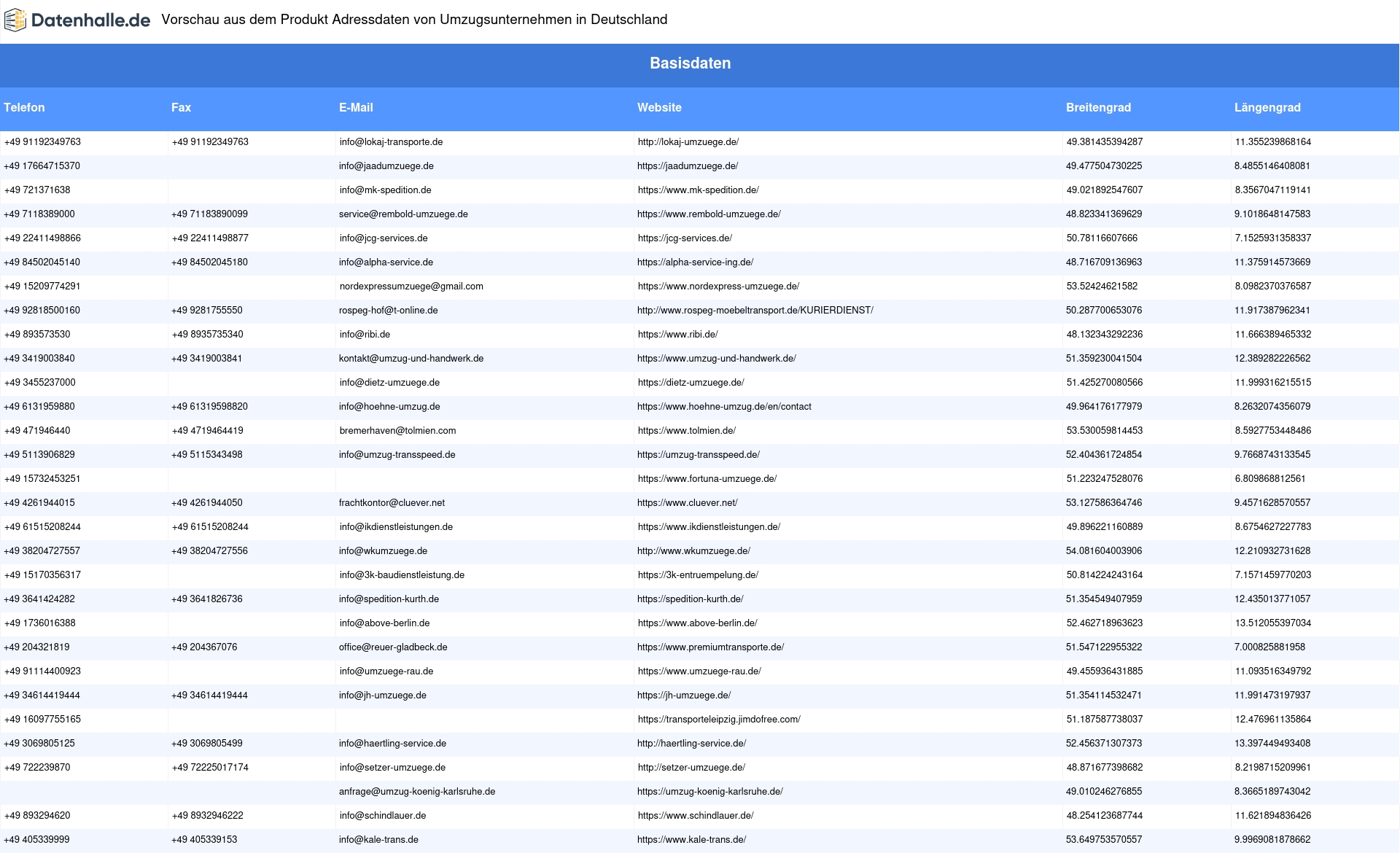
Task: Click the Längengrad column header
Action: click(1267, 108)
